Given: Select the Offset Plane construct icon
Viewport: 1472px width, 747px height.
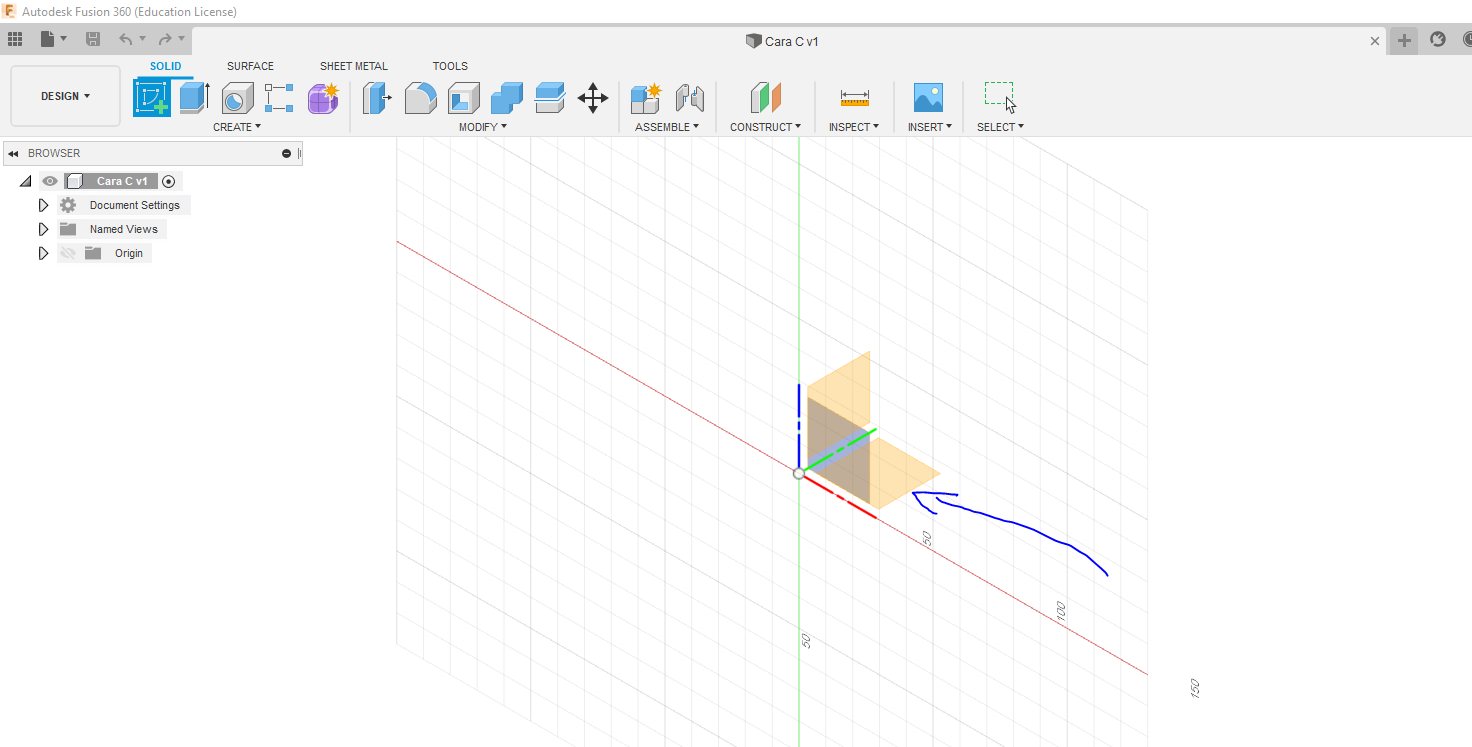Looking at the screenshot, I should (x=765, y=98).
